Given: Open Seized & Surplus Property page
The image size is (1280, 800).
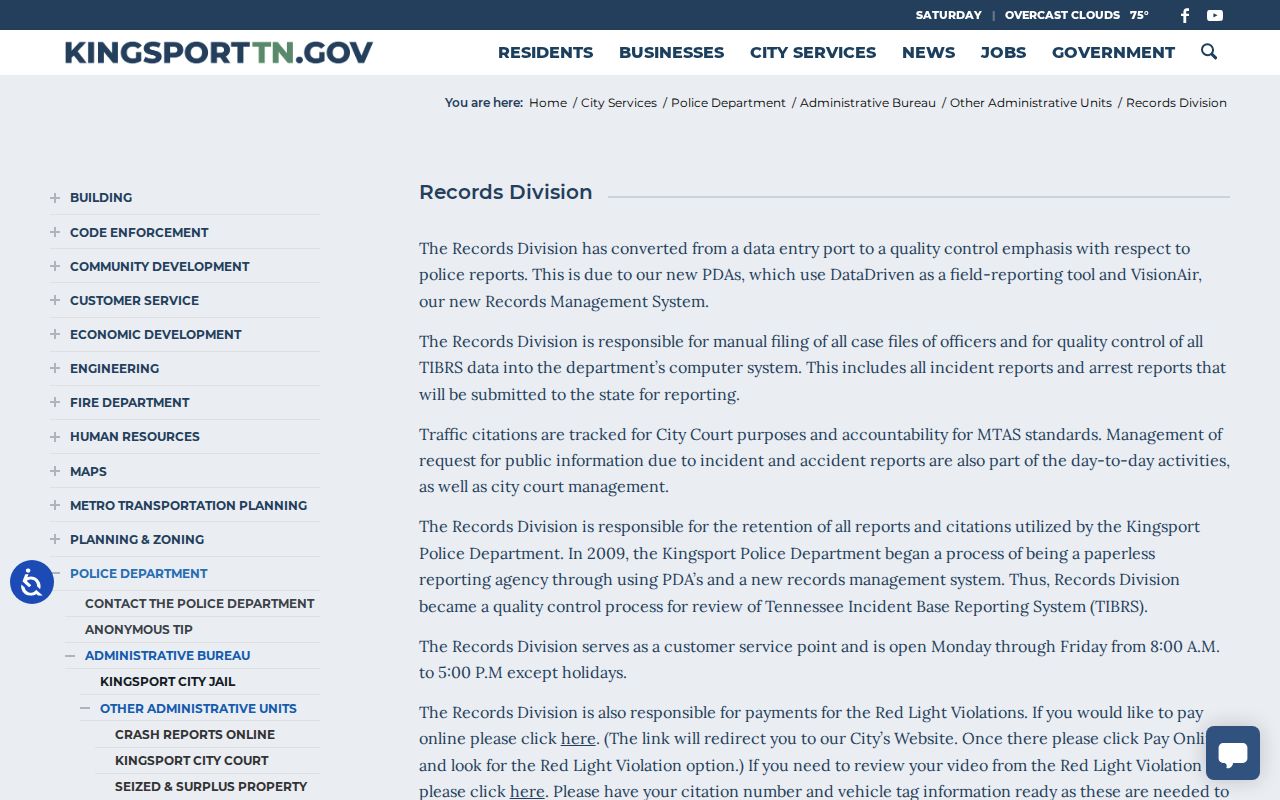Looking at the screenshot, I should 211,786.
